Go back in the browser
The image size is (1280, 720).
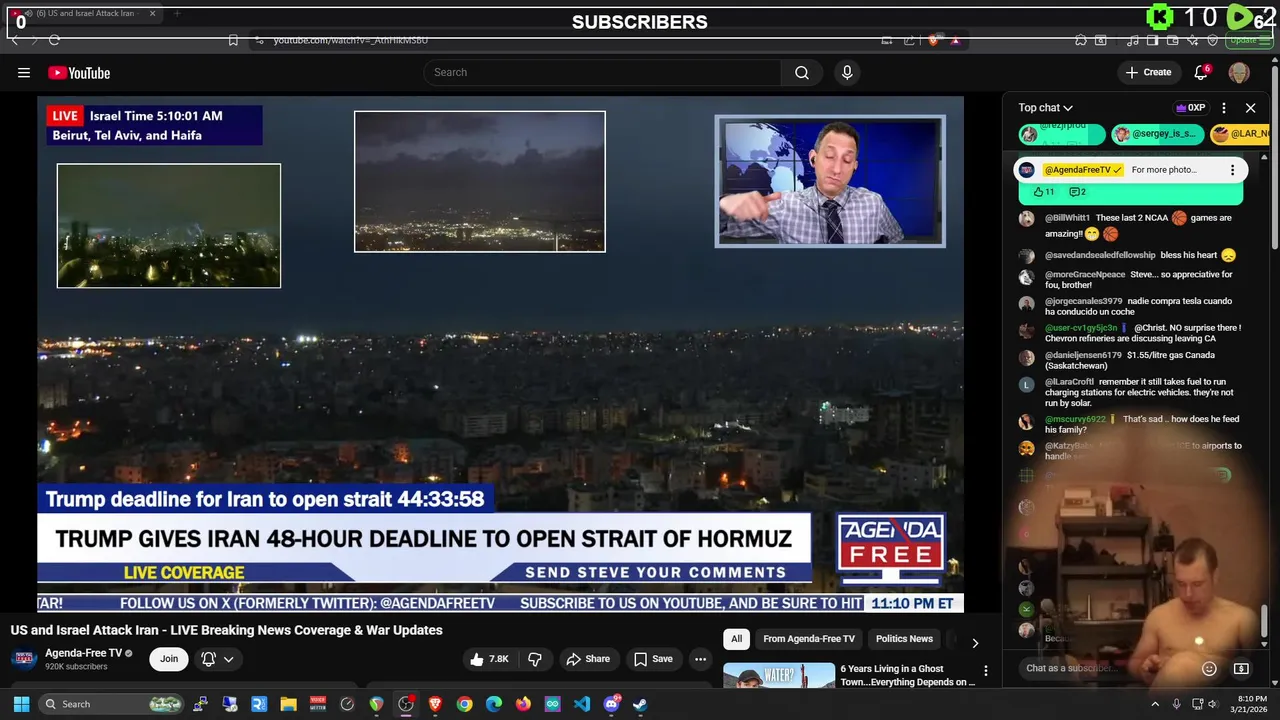point(14,40)
